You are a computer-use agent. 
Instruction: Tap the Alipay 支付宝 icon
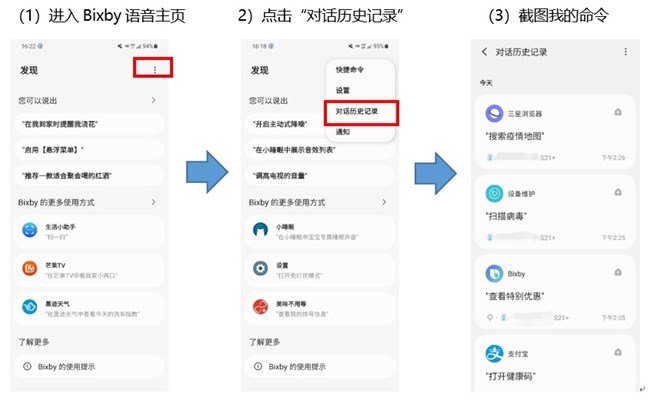(494, 354)
